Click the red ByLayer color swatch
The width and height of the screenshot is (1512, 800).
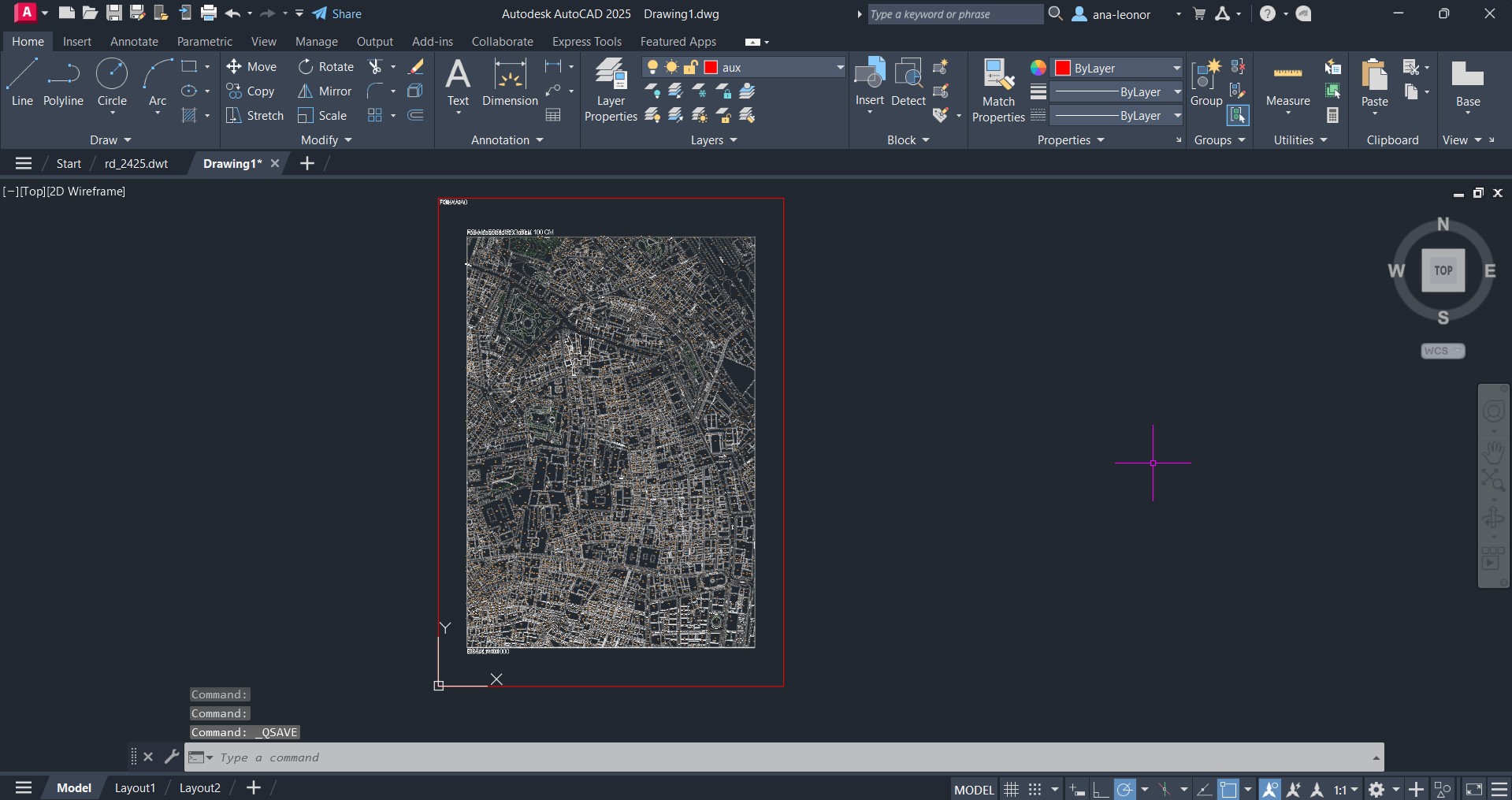point(1063,68)
